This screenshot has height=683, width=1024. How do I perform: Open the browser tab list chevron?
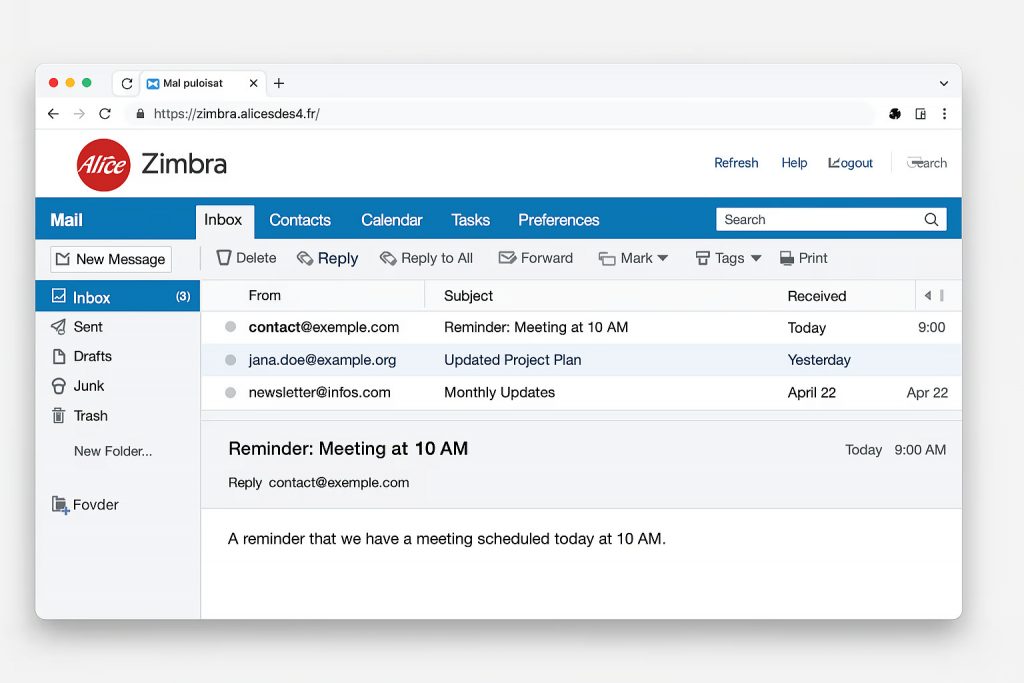point(943,84)
